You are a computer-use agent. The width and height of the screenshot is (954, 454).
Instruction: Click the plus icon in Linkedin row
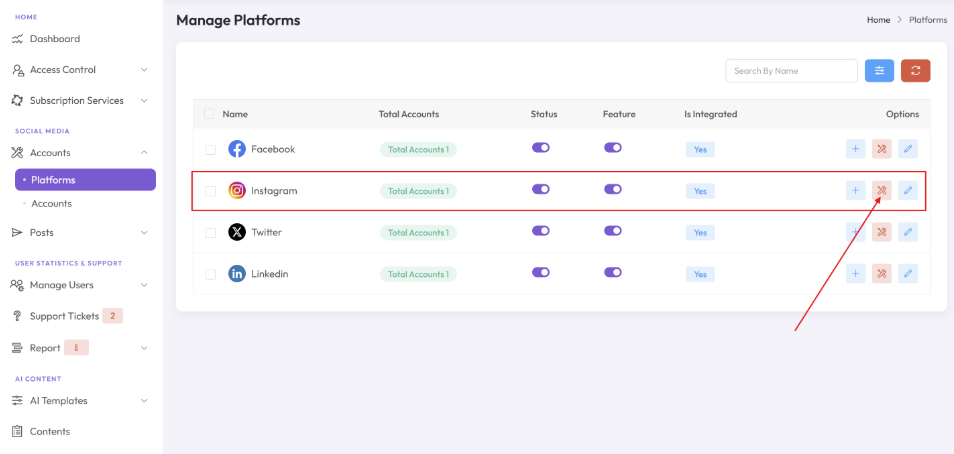(855, 274)
